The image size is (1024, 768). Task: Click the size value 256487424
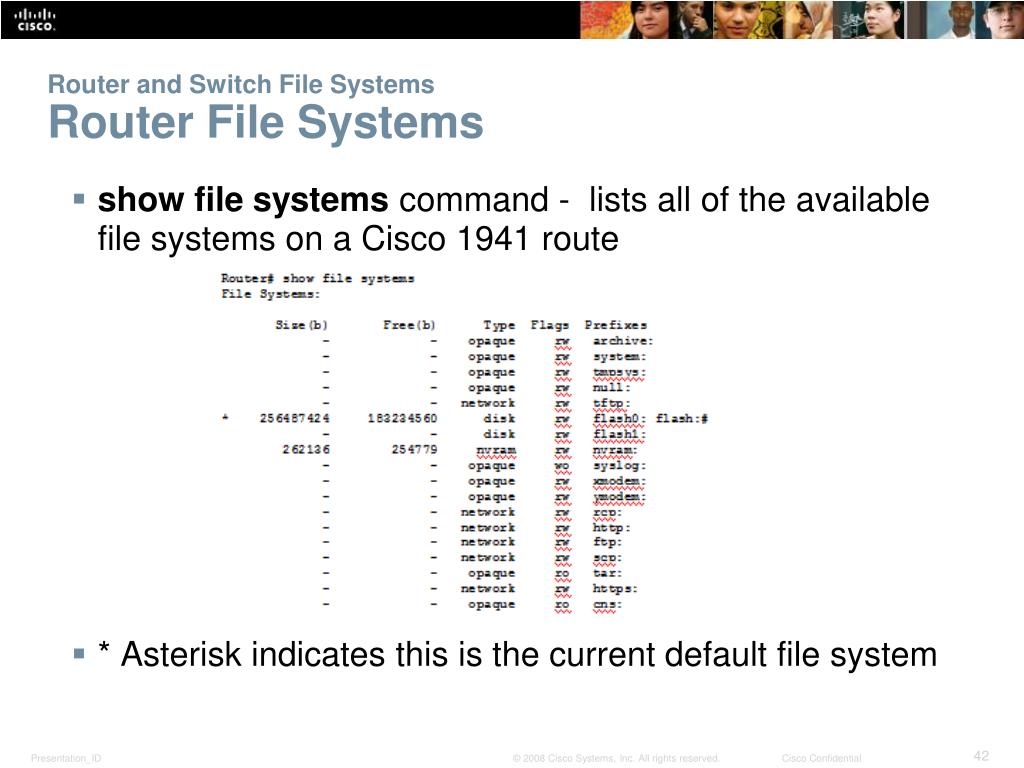pos(295,418)
